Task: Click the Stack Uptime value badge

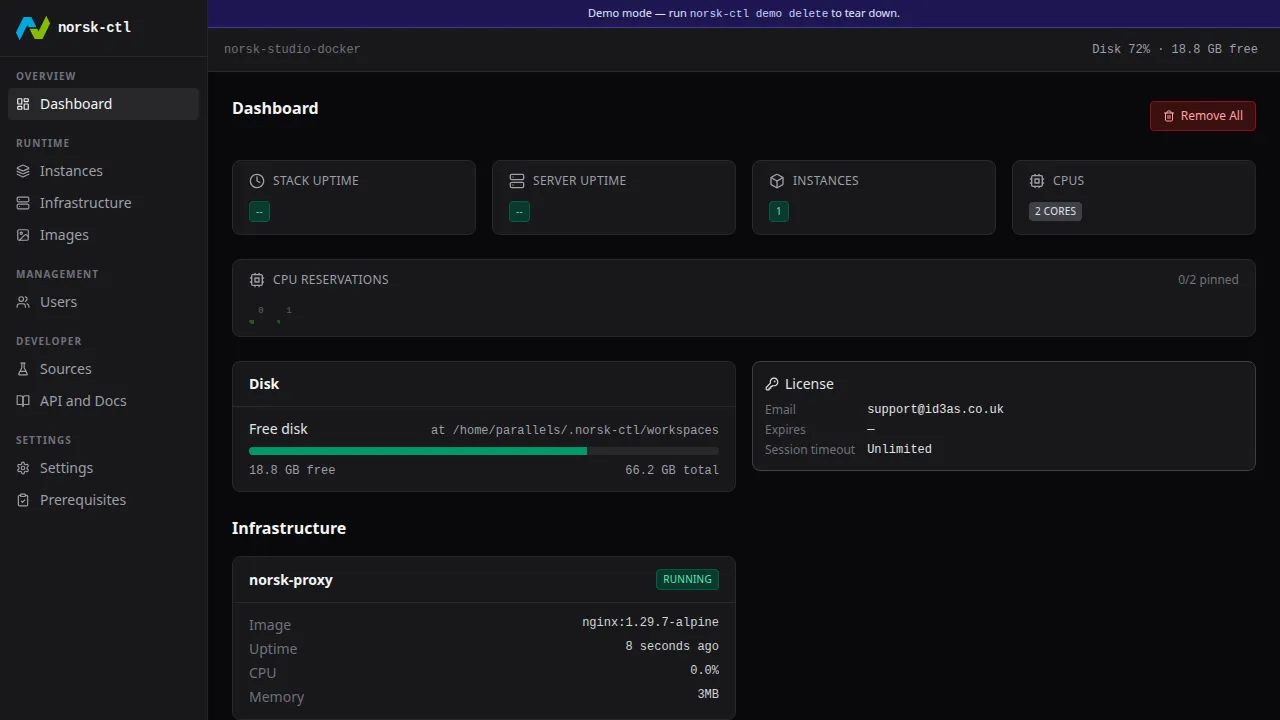Action: tap(259, 212)
